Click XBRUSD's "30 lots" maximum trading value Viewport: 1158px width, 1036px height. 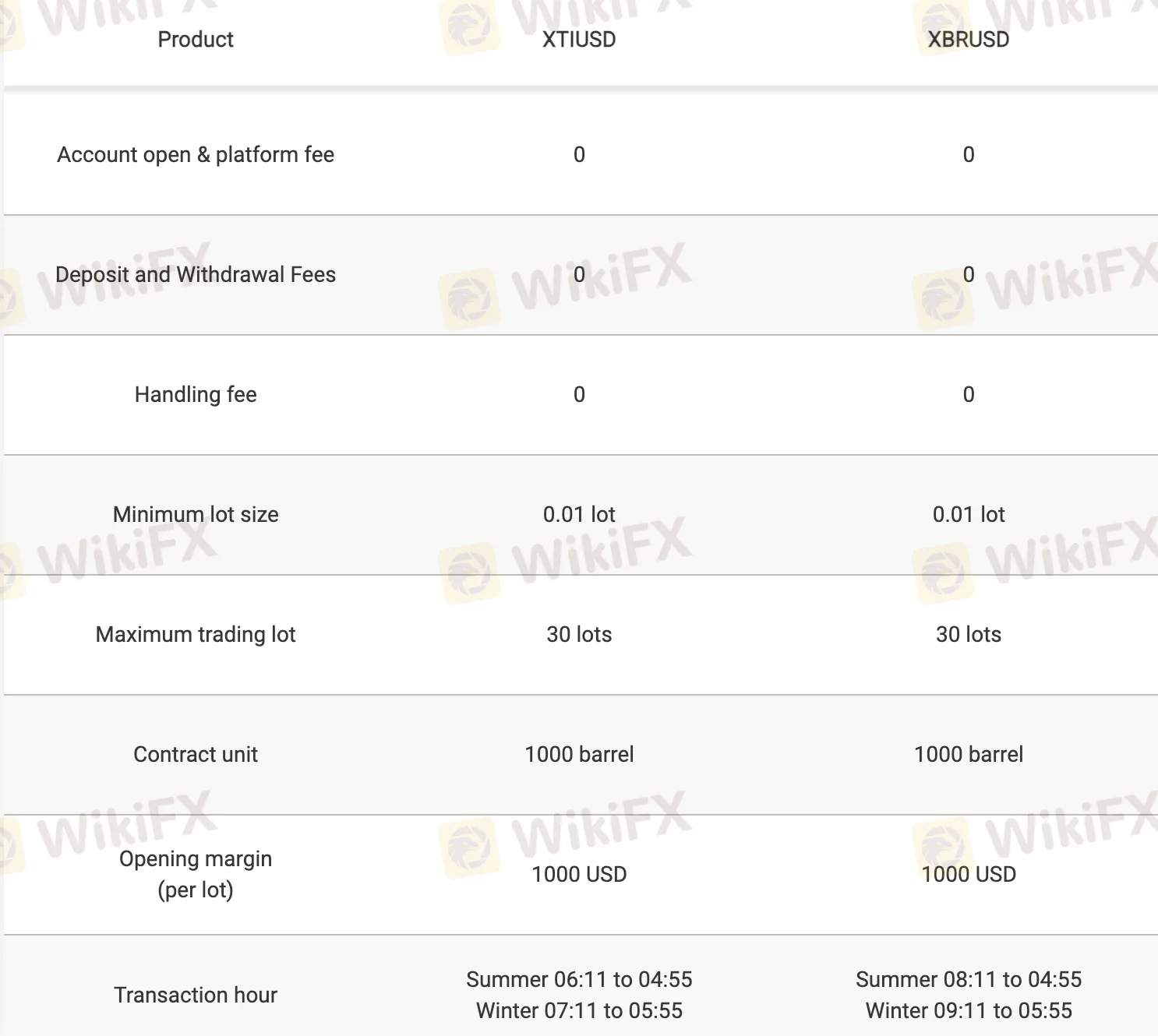968,634
